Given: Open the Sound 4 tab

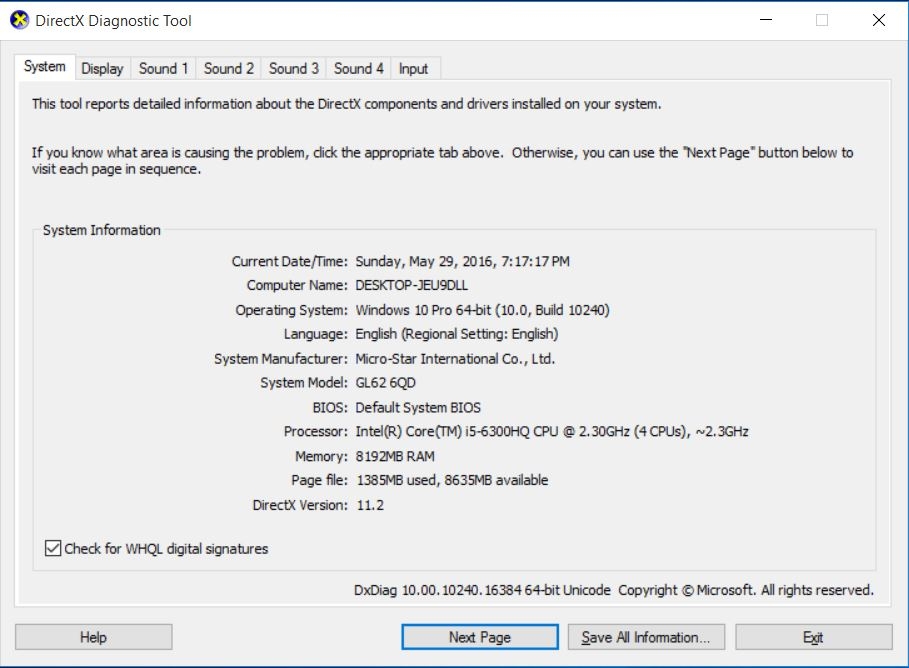Looking at the screenshot, I should [358, 68].
